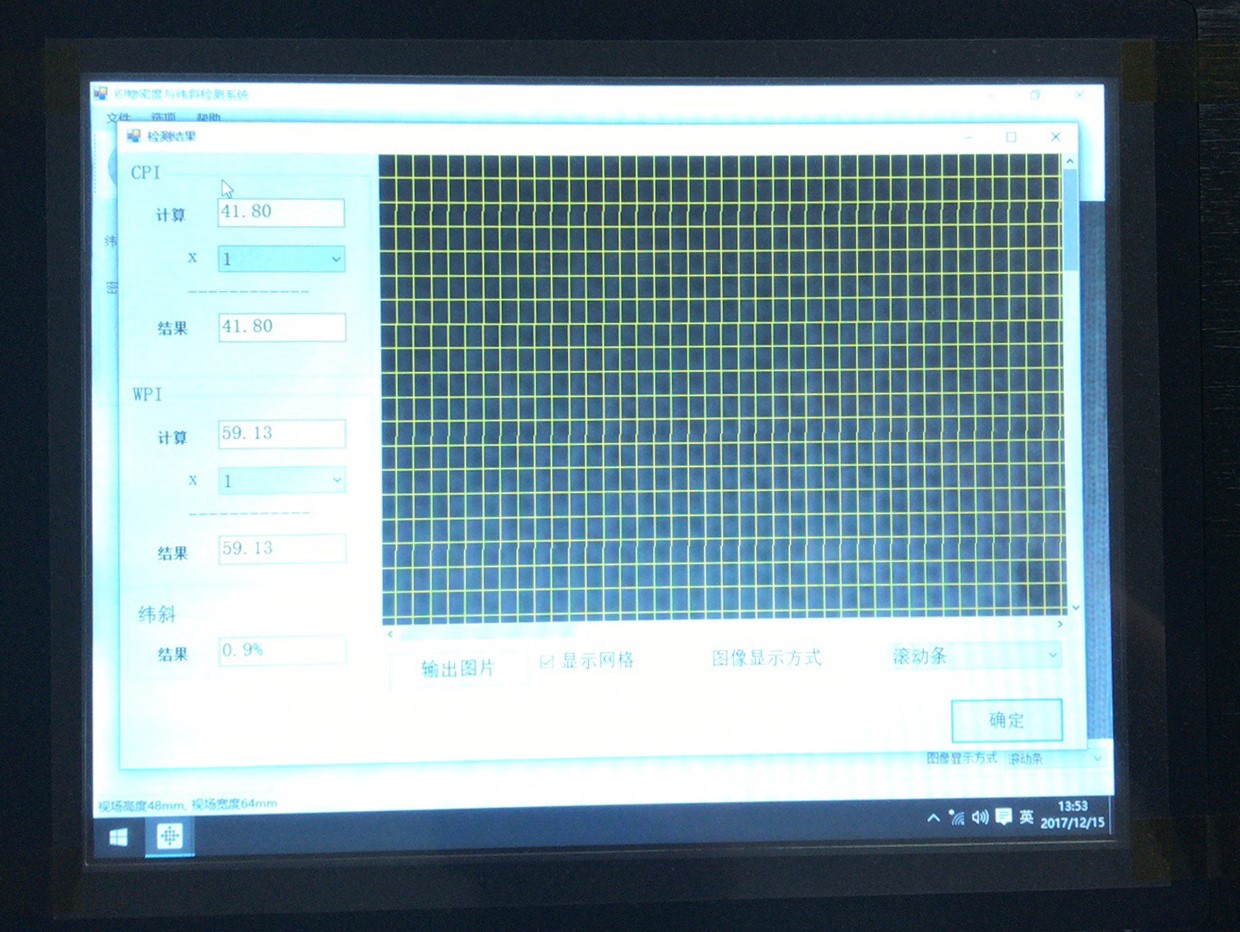Click the scroll-up arrow of the grid image

coord(1071,161)
